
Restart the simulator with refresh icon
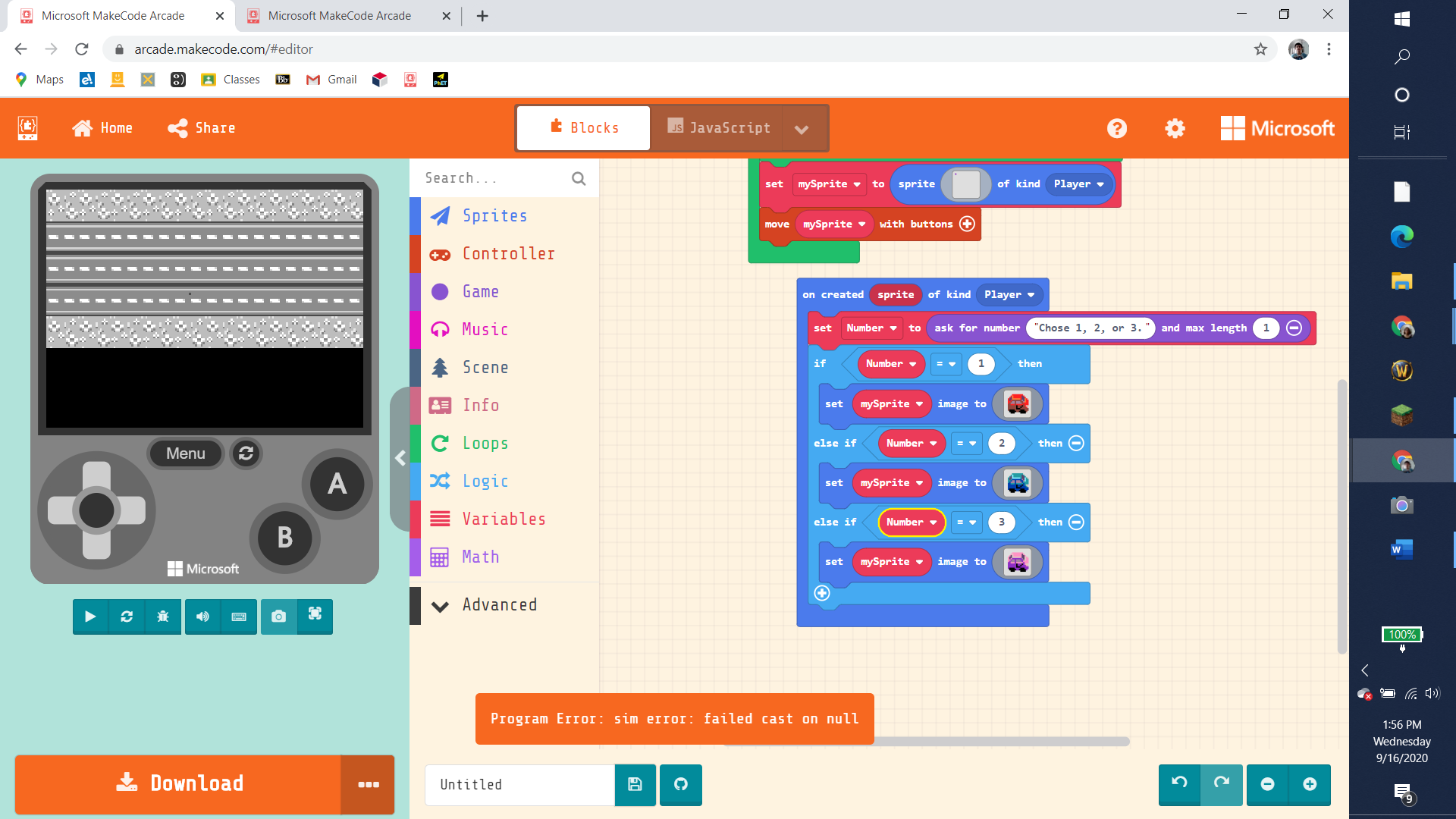tap(127, 617)
